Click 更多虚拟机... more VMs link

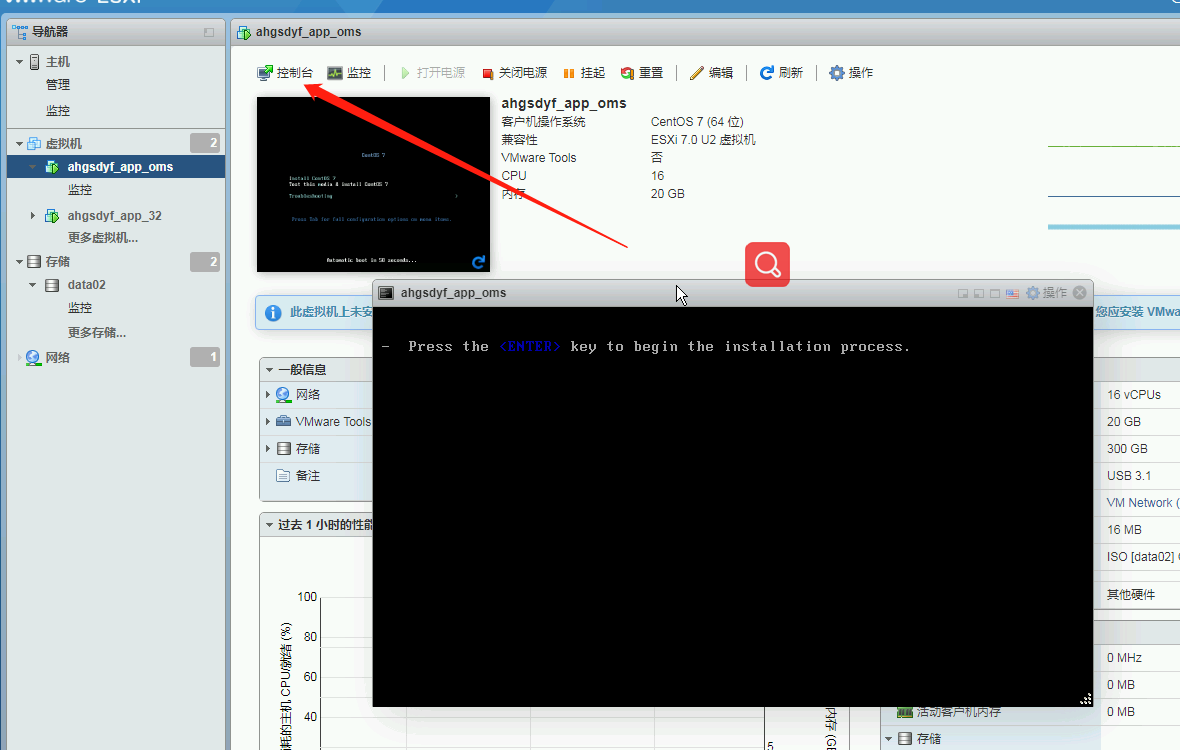click(102, 238)
